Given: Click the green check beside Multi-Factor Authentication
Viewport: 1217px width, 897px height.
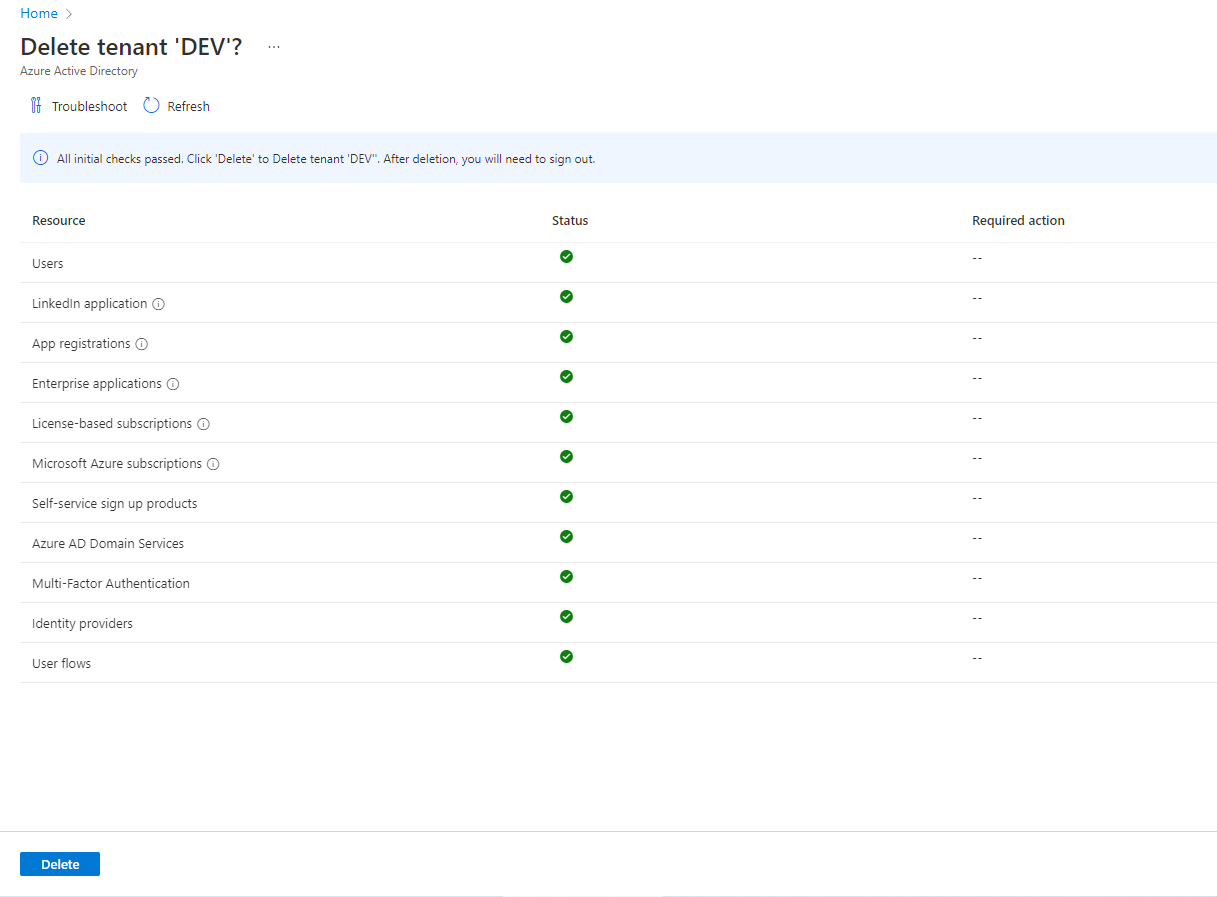Looking at the screenshot, I should click(x=566, y=577).
